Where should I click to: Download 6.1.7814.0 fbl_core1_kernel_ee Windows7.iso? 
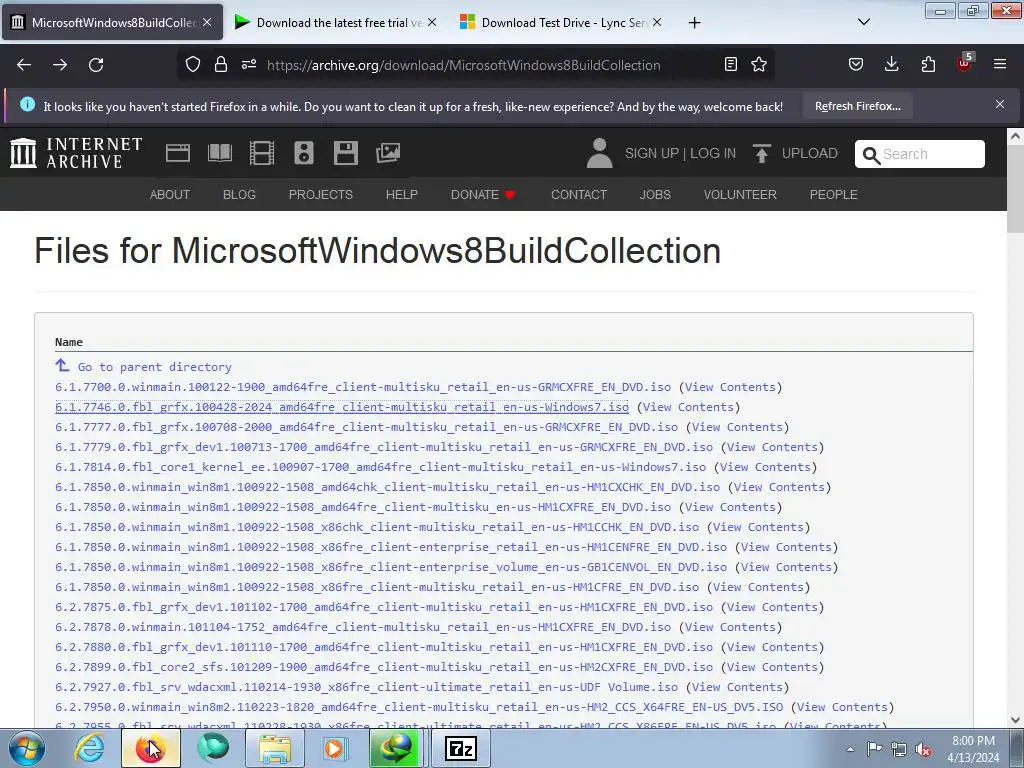380,467
